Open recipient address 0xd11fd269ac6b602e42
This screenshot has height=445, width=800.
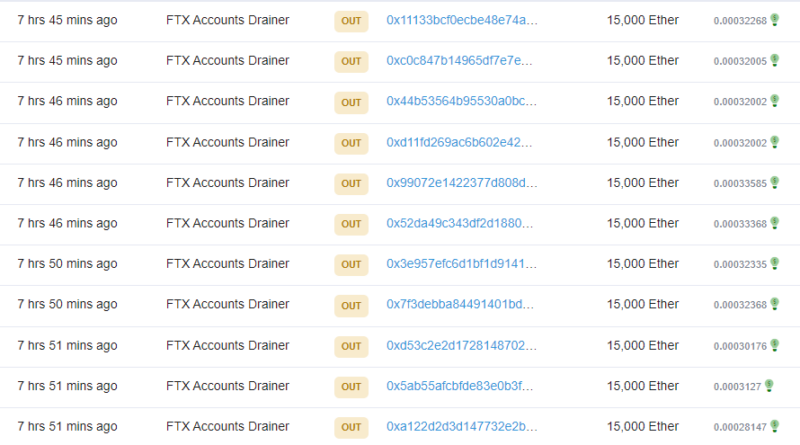[x=460, y=142]
